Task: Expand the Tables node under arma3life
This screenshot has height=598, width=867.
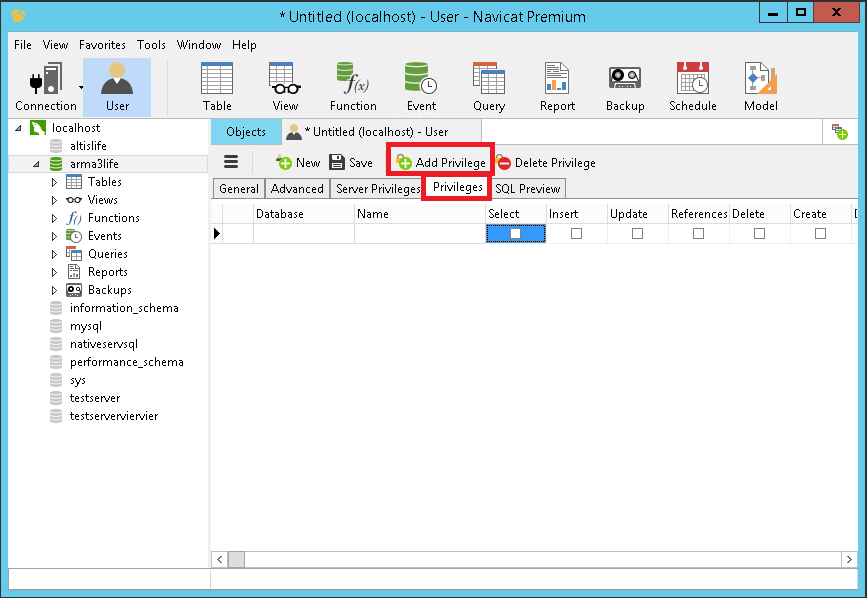Action: [x=54, y=182]
